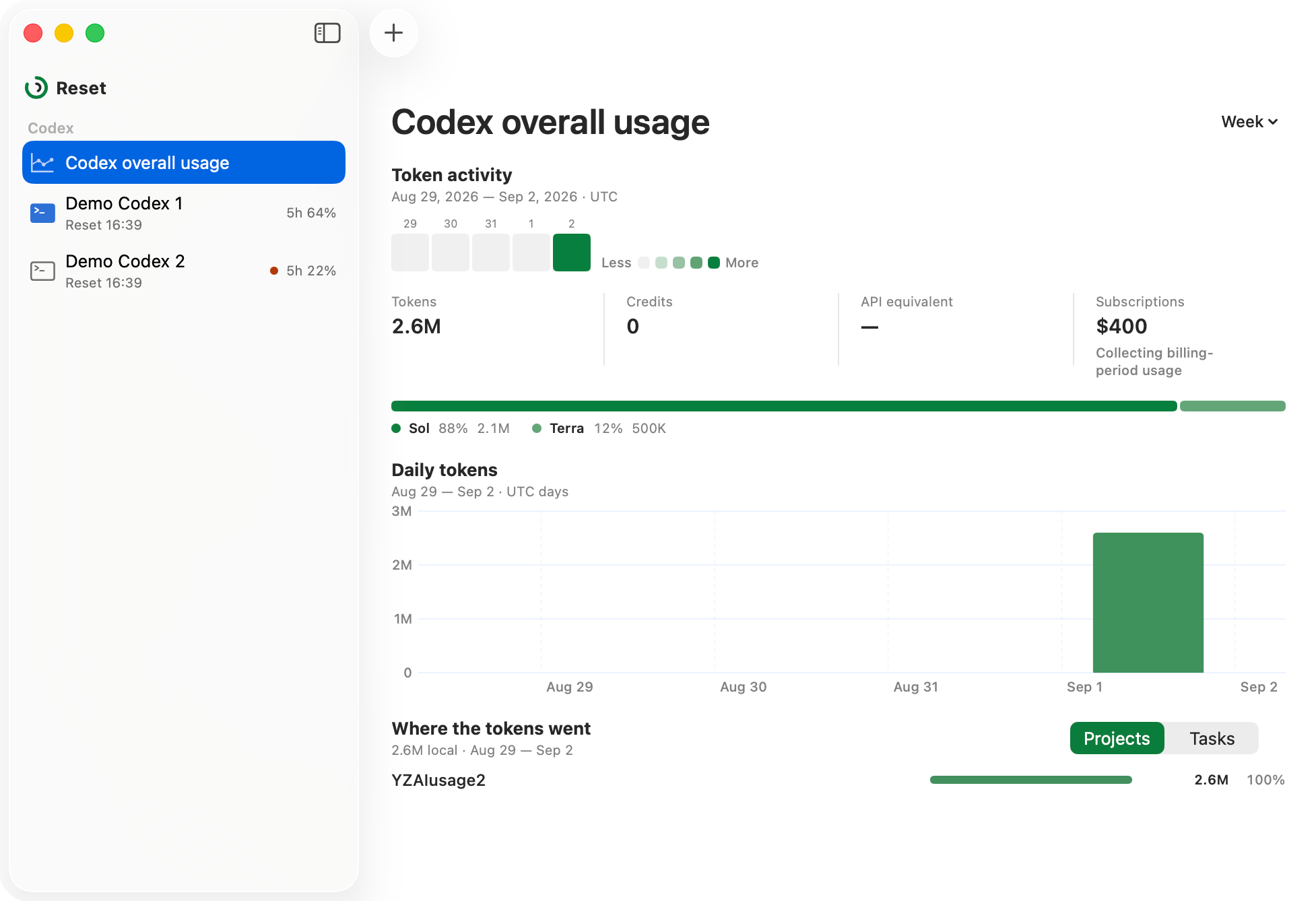The width and height of the screenshot is (1316, 901).
Task: Select Codex overall usage in sidebar
Action: coord(184,162)
